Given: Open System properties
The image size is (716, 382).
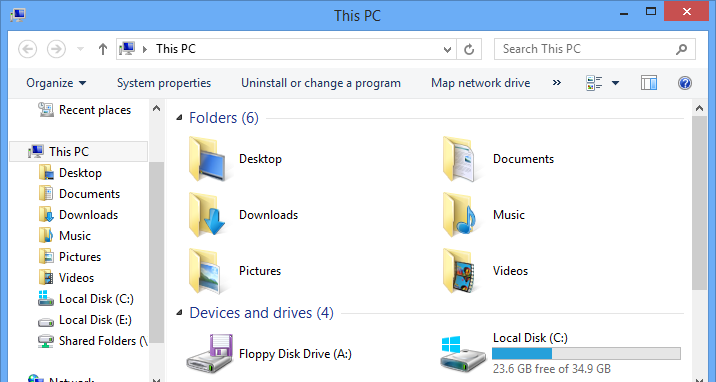Looking at the screenshot, I should (x=164, y=83).
